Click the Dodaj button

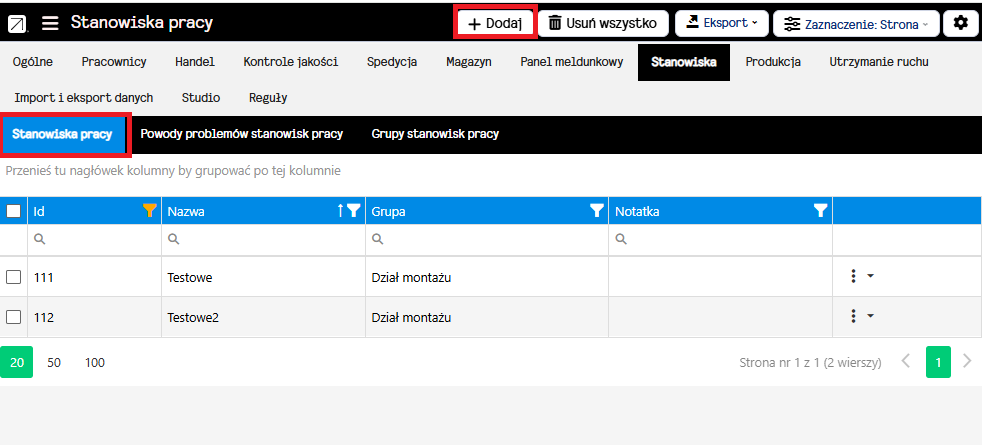[495, 23]
